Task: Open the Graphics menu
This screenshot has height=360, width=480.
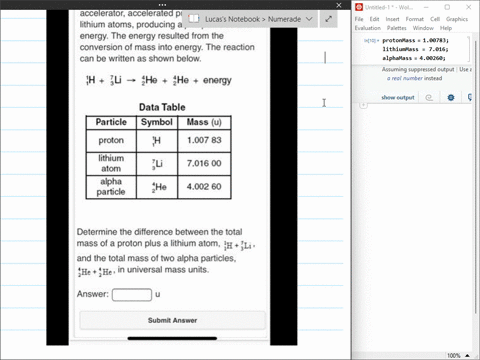Action: 457,19
